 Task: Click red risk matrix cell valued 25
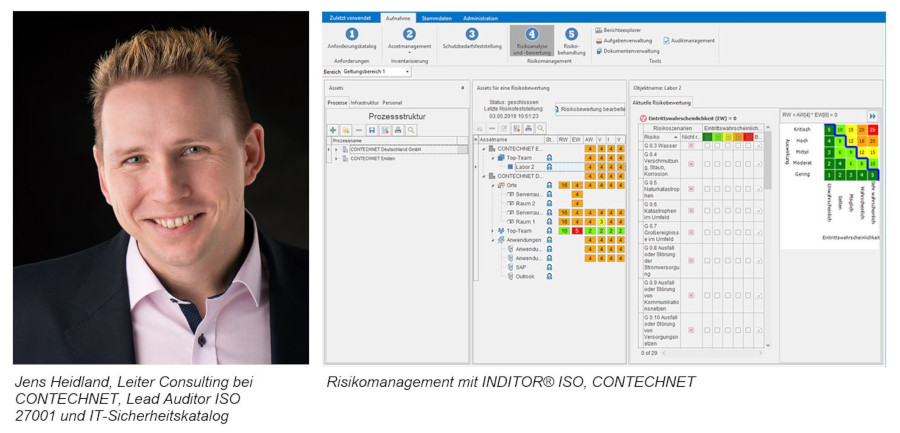pyautogui.click(x=872, y=129)
